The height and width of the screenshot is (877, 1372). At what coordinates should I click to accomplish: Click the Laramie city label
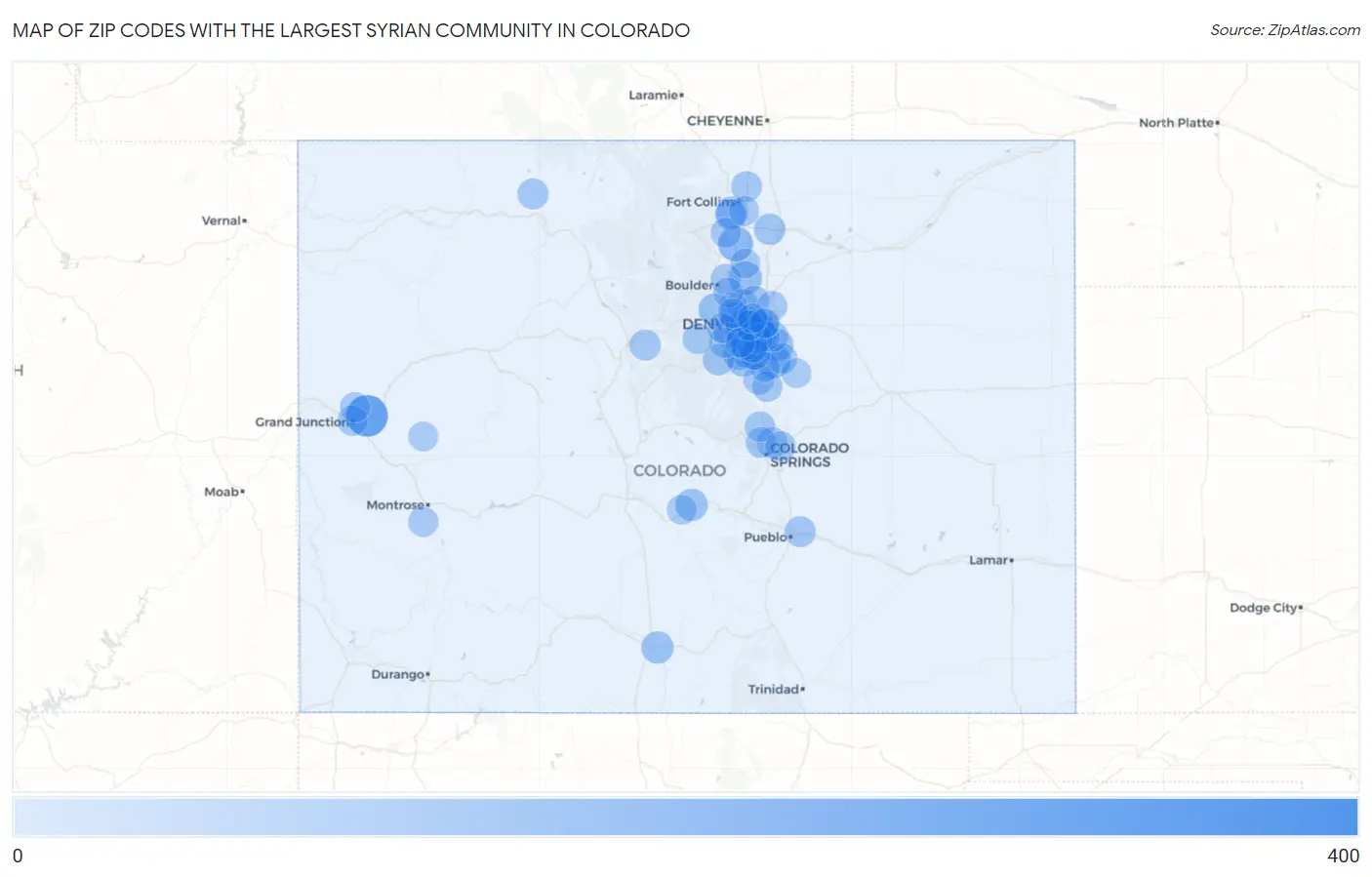(654, 95)
